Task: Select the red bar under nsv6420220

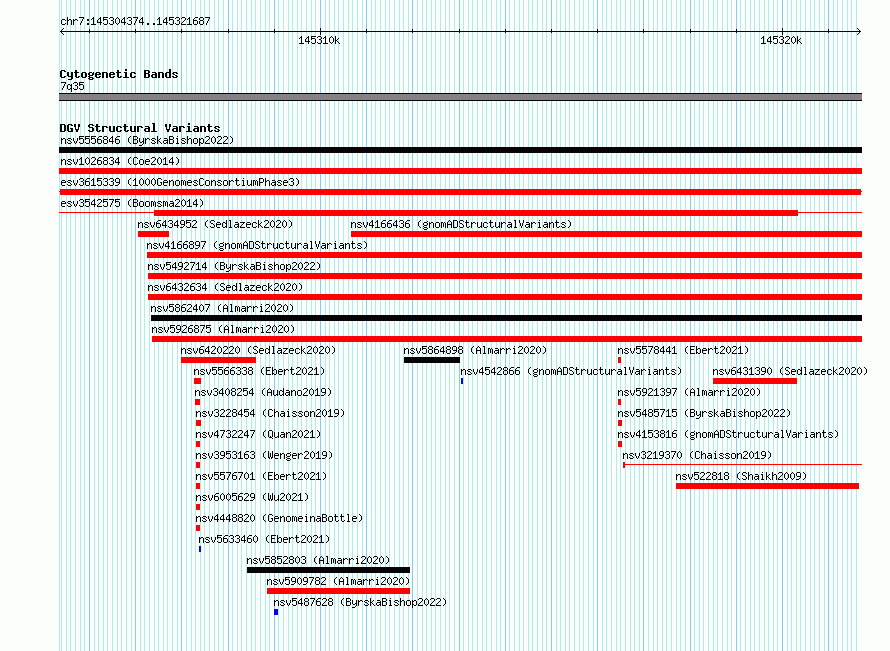Action: [219, 360]
